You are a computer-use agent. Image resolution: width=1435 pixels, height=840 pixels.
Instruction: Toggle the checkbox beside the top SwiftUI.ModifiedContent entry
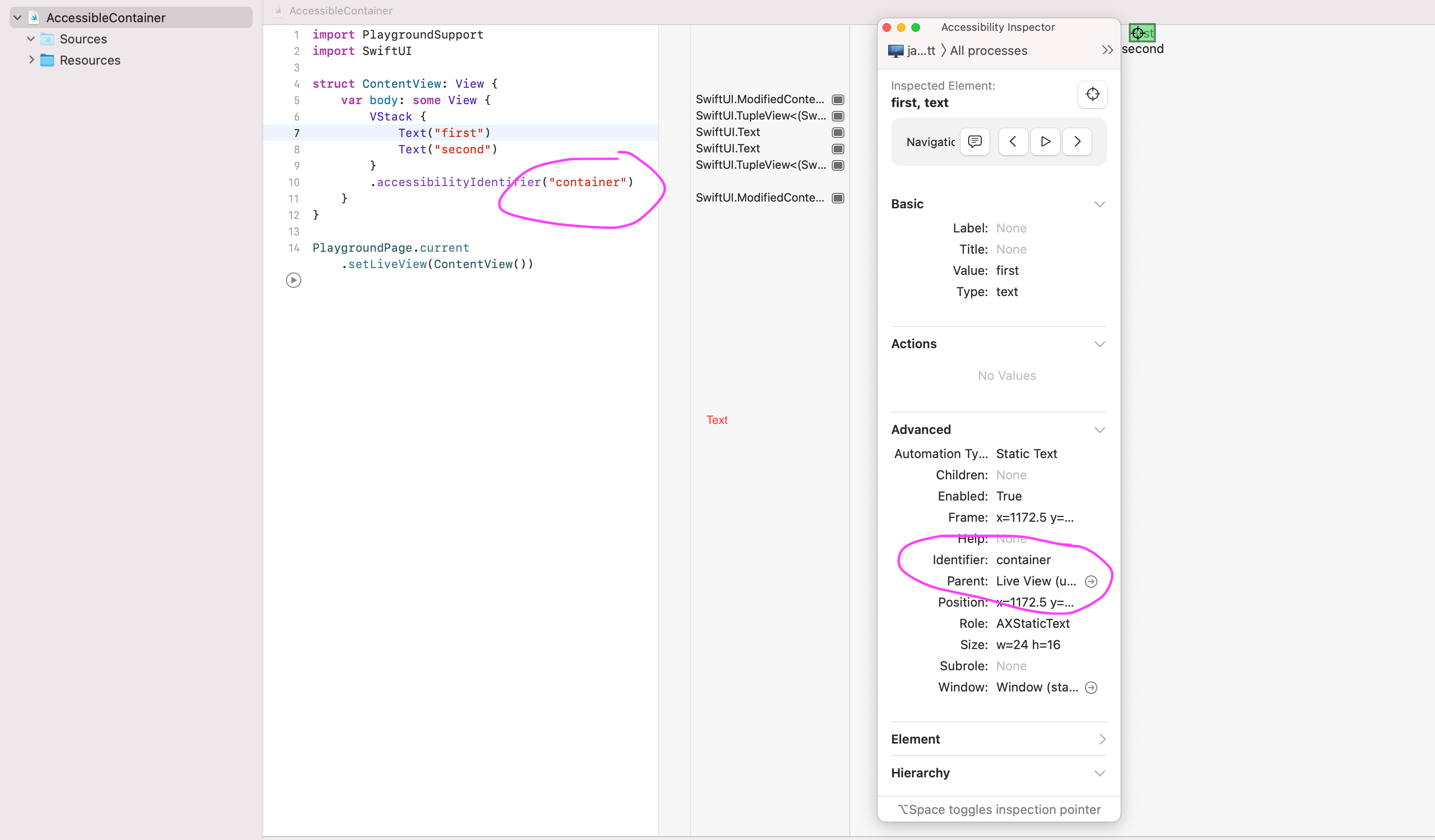click(x=838, y=99)
